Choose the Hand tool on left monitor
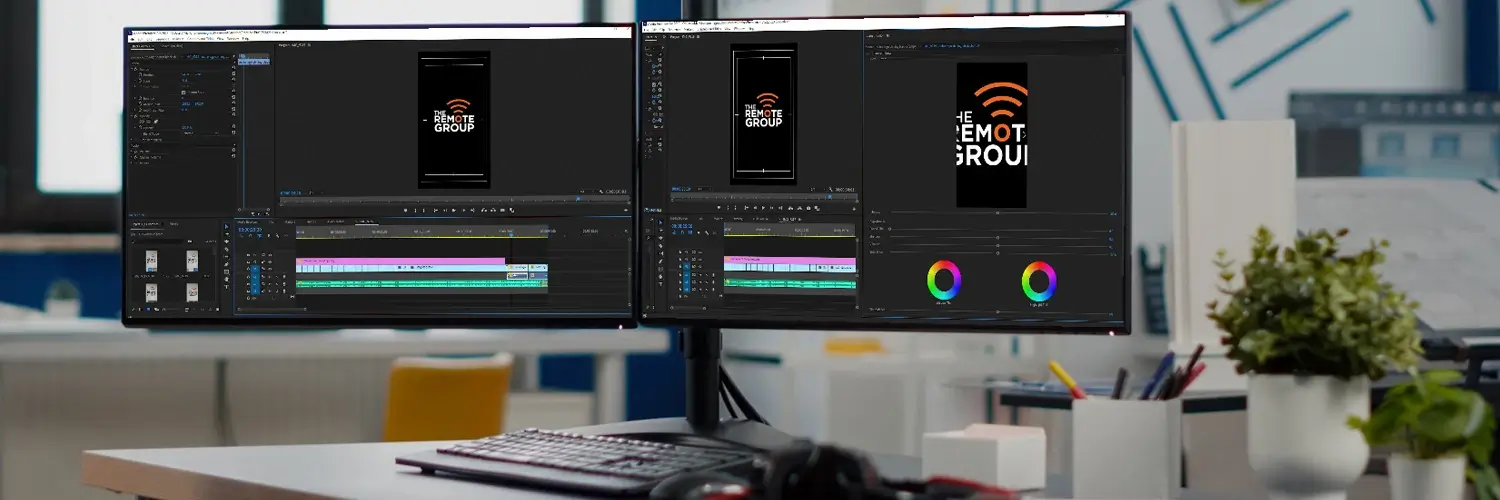1500x500 pixels. point(226,279)
